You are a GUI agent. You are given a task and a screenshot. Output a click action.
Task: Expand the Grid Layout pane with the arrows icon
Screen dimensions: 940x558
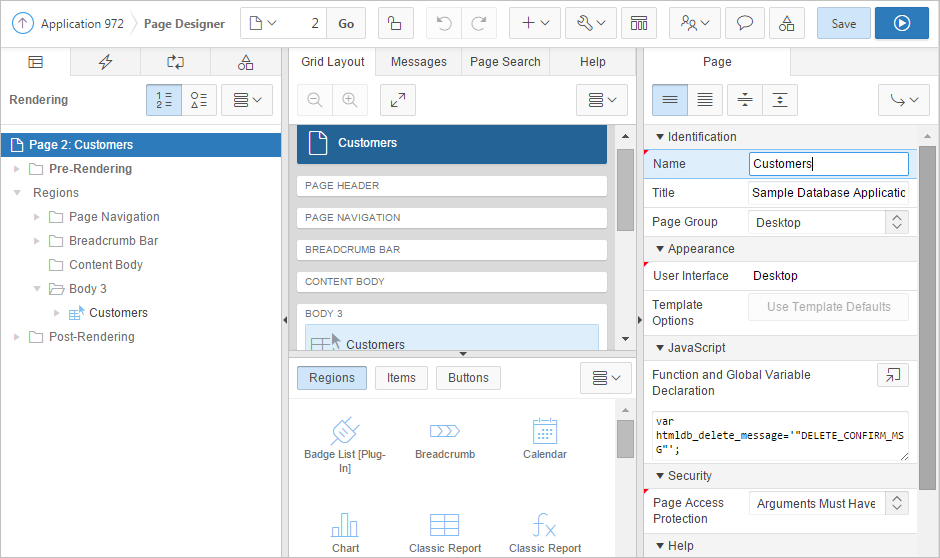pos(397,100)
